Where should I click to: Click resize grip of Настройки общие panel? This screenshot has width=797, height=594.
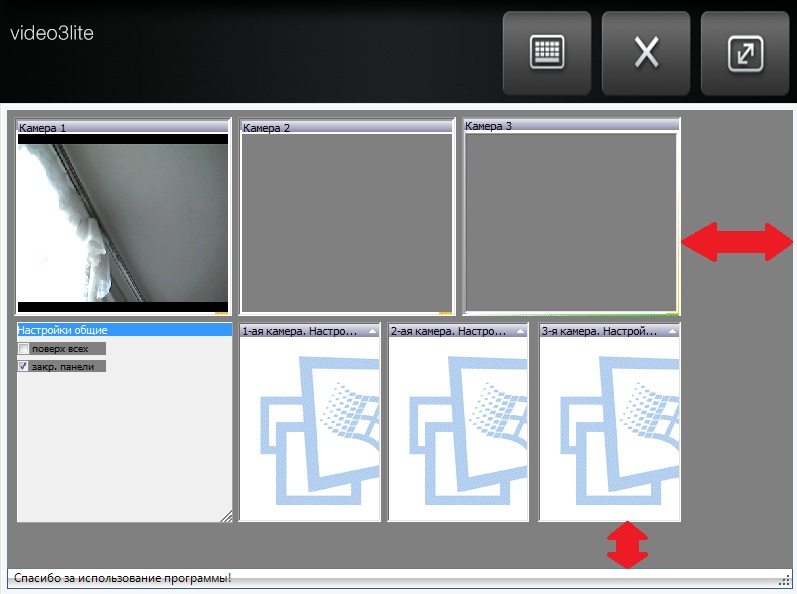pyautogui.click(x=225, y=516)
